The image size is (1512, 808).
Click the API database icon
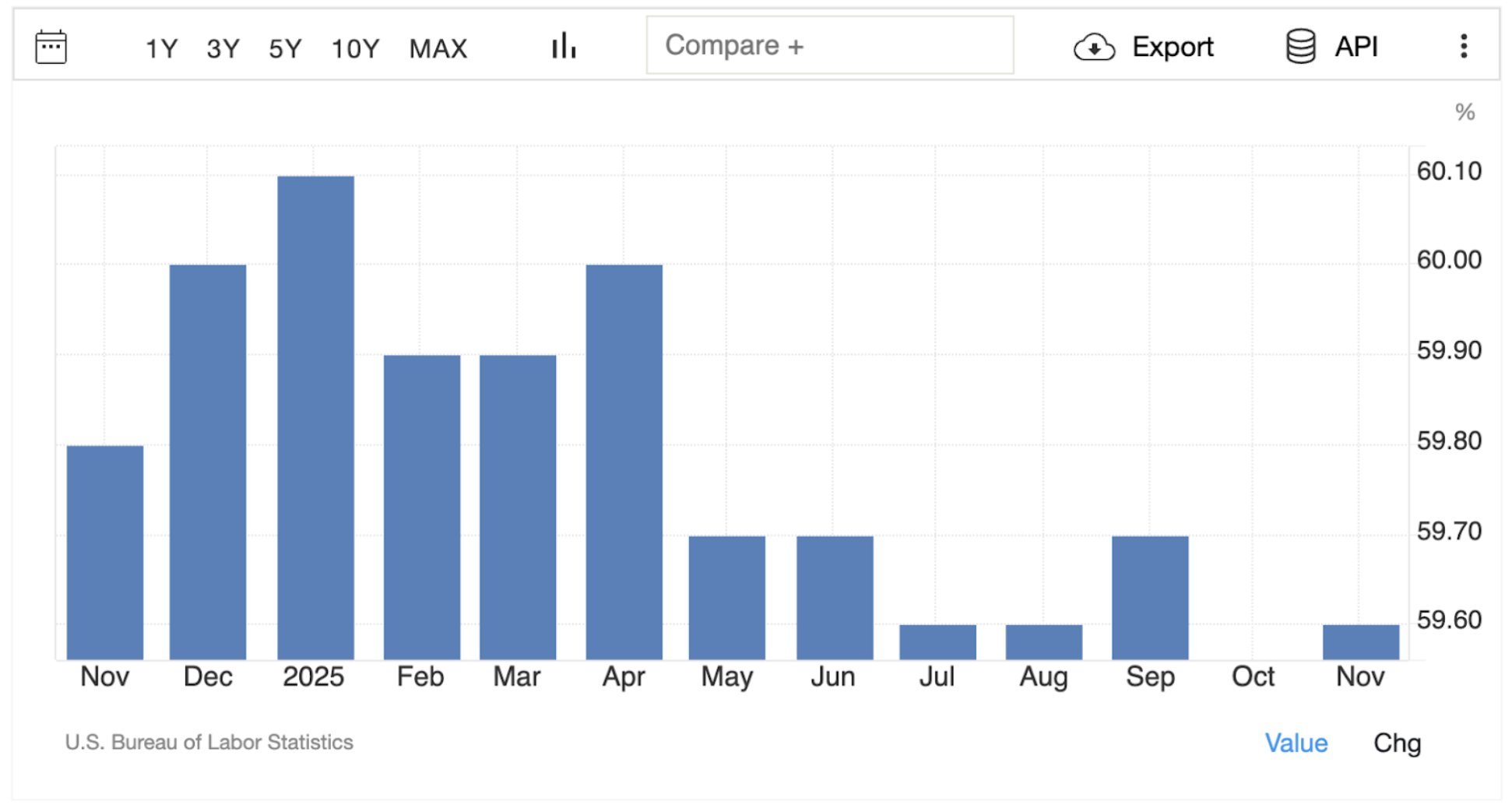pos(1299,47)
